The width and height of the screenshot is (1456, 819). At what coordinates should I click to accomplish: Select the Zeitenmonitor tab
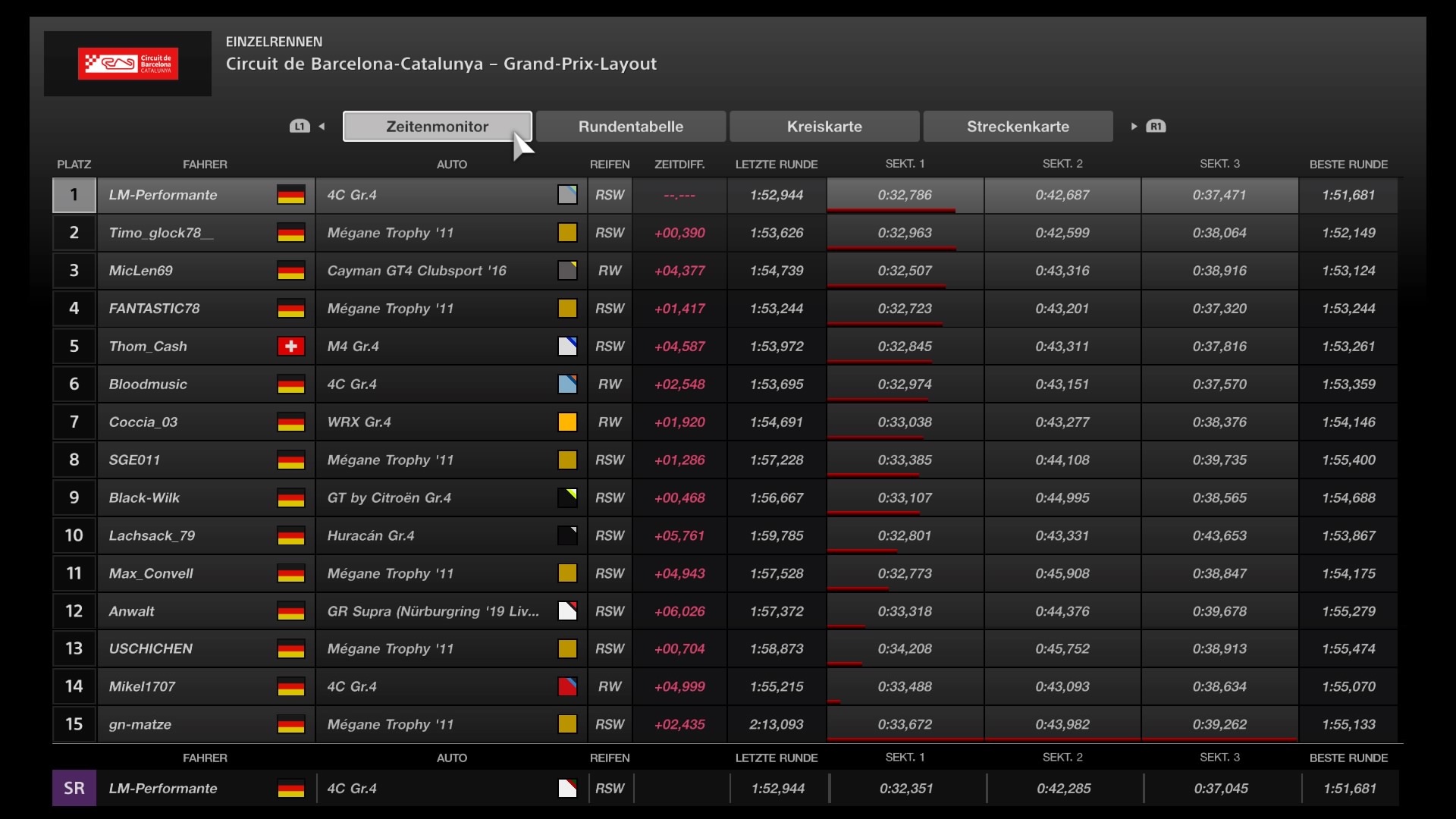(x=437, y=127)
